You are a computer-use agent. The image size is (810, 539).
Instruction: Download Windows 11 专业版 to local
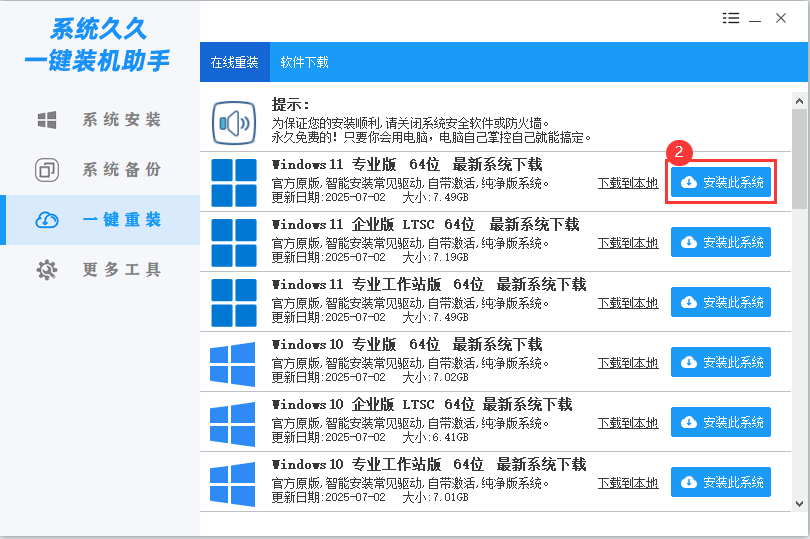tap(628, 183)
